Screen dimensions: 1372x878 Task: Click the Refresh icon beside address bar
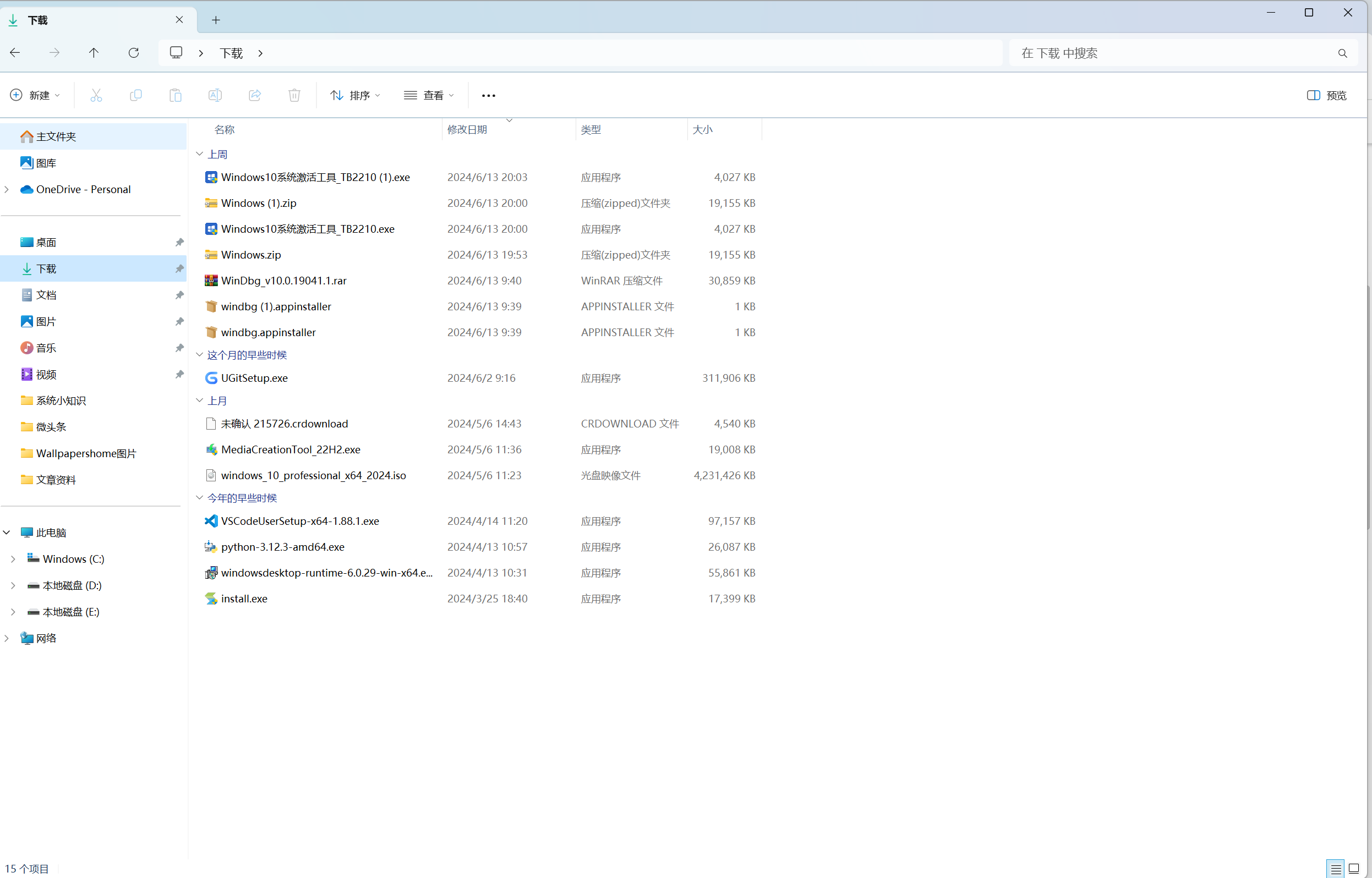133,53
